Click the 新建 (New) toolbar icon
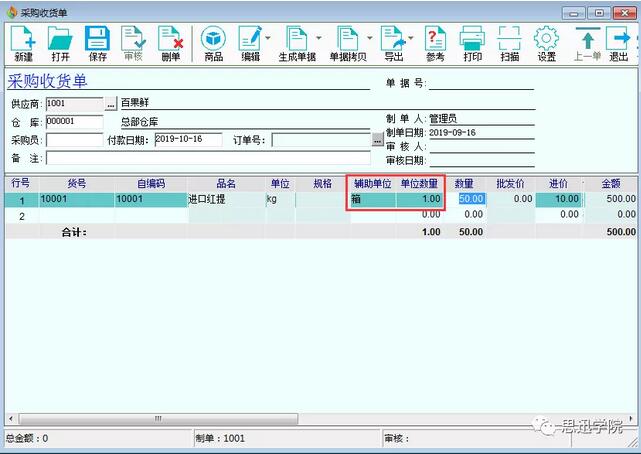Viewport: 641px width, 454px height. (23, 44)
